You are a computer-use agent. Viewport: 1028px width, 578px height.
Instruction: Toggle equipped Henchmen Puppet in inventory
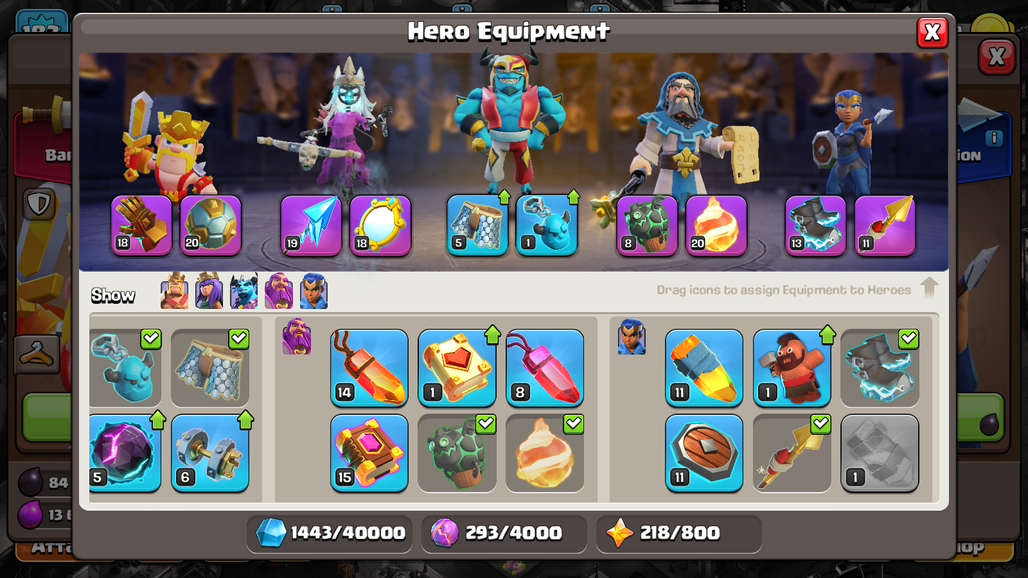[125, 368]
